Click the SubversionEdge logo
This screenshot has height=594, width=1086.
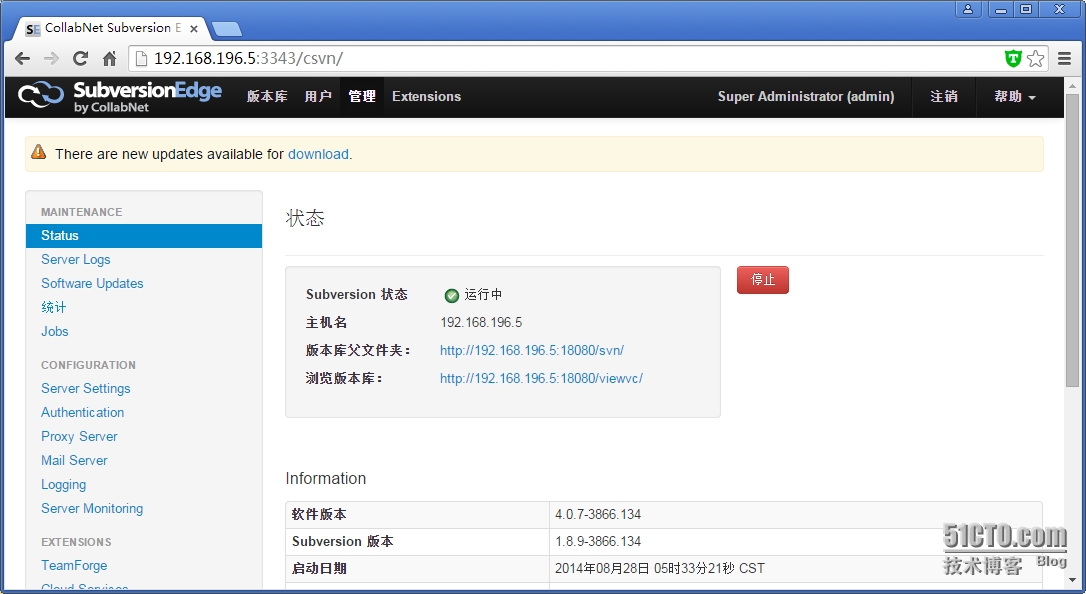[120, 96]
